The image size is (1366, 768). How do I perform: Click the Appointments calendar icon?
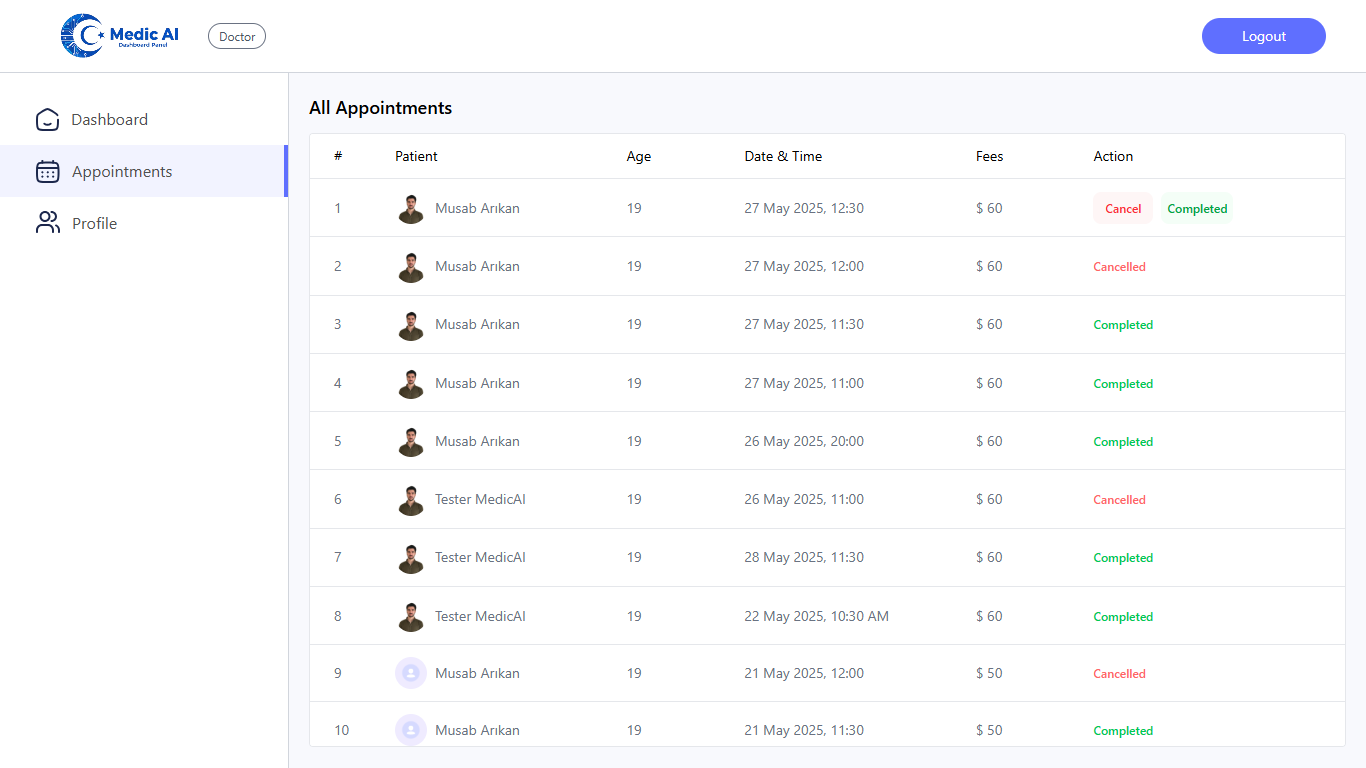47,172
